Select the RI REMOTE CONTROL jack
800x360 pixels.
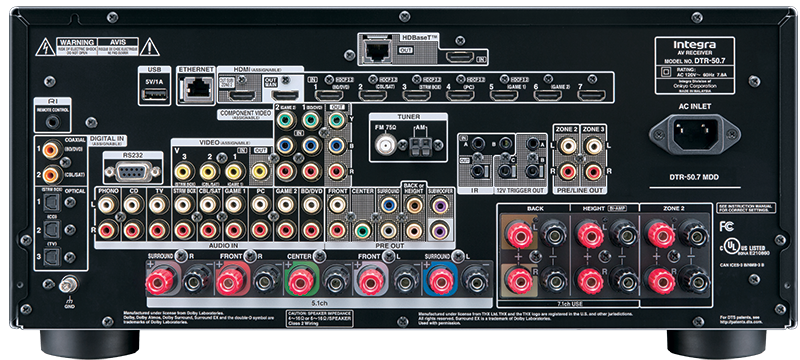point(52,122)
